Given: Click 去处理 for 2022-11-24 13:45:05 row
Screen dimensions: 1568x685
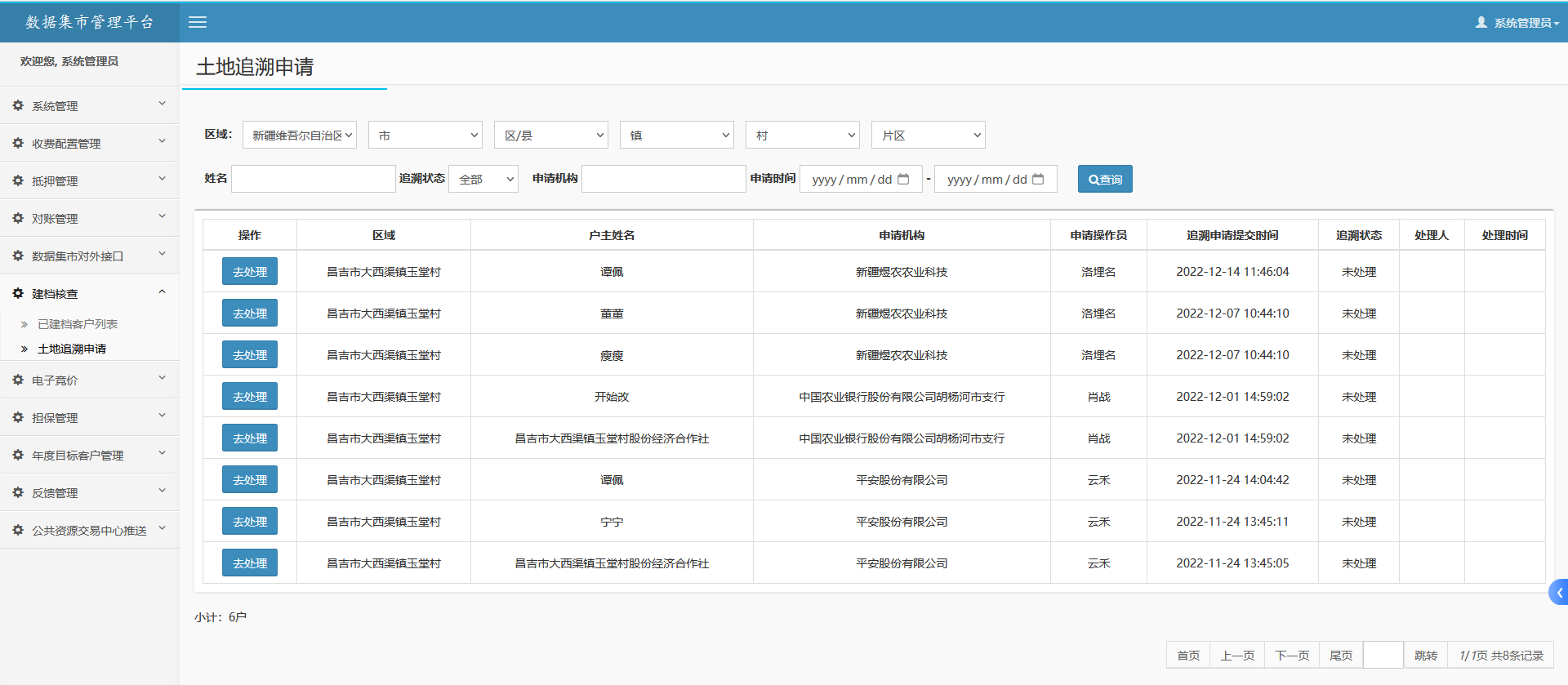Looking at the screenshot, I should (x=250, y=563).
